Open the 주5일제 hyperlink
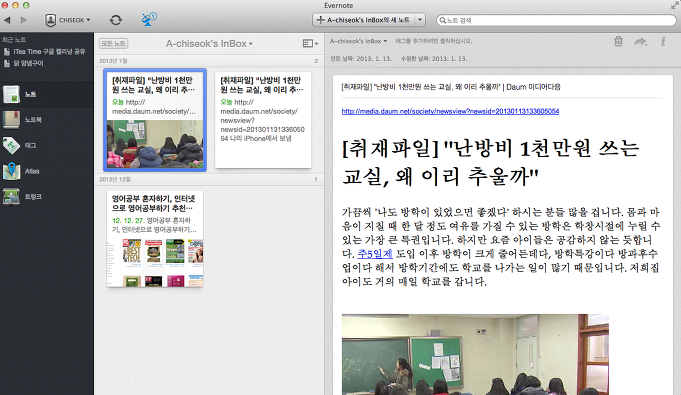The width and height of the screenshot is (681, 395). pos(375,254)
